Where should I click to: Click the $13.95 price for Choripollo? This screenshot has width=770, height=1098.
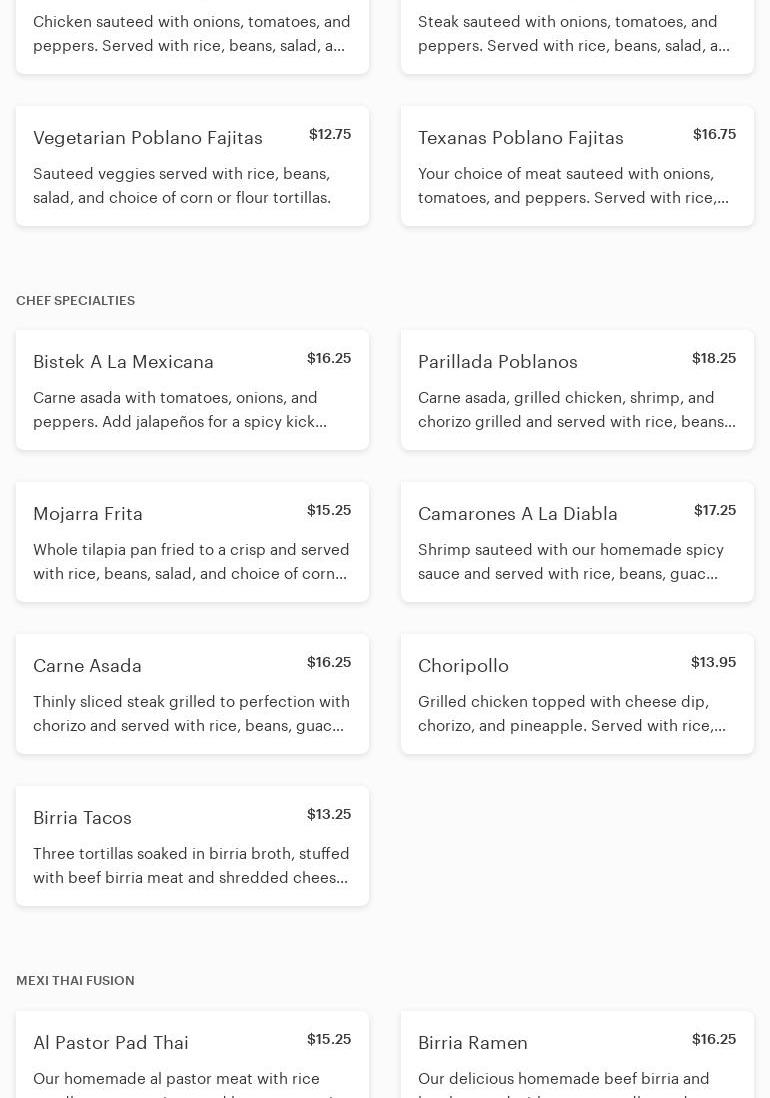[713, 662]
